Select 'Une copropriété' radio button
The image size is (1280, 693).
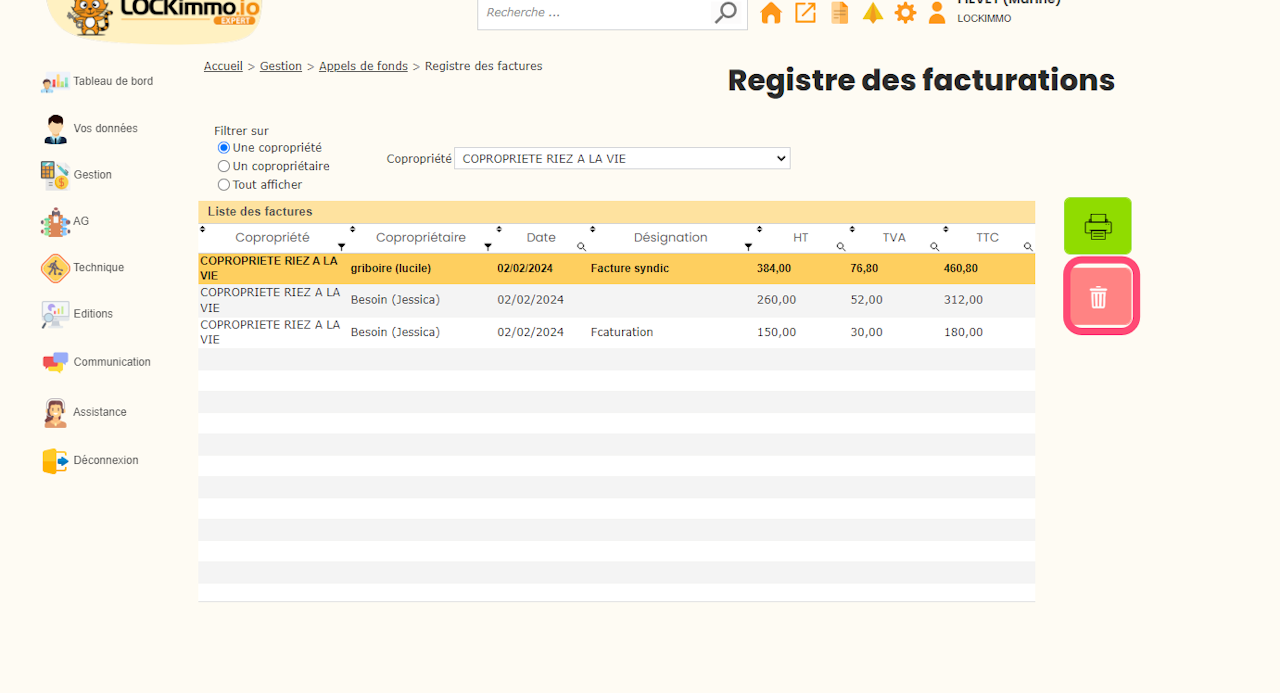click(224, 148)
